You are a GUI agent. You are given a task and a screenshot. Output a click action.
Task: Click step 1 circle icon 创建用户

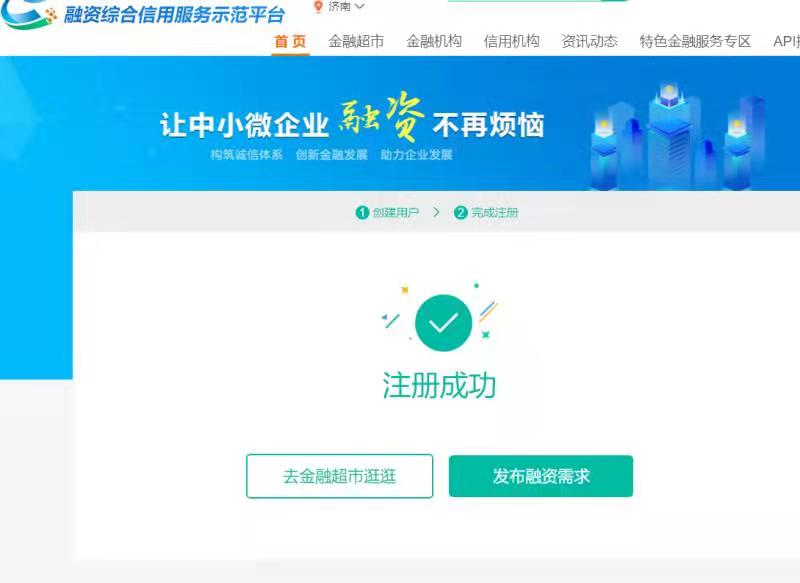point(362,213)
